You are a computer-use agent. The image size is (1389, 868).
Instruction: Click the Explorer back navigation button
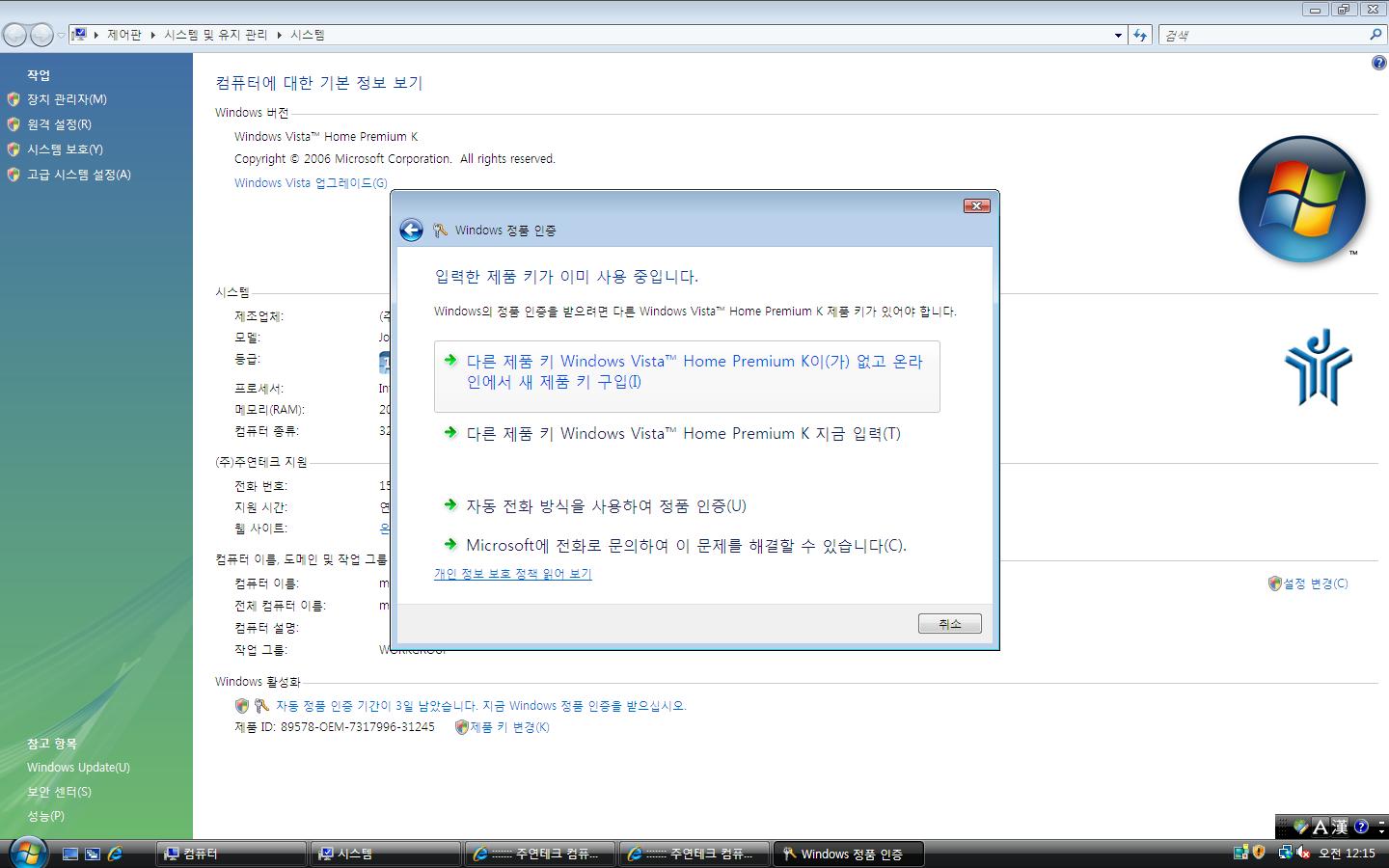(x=14, y=35)
